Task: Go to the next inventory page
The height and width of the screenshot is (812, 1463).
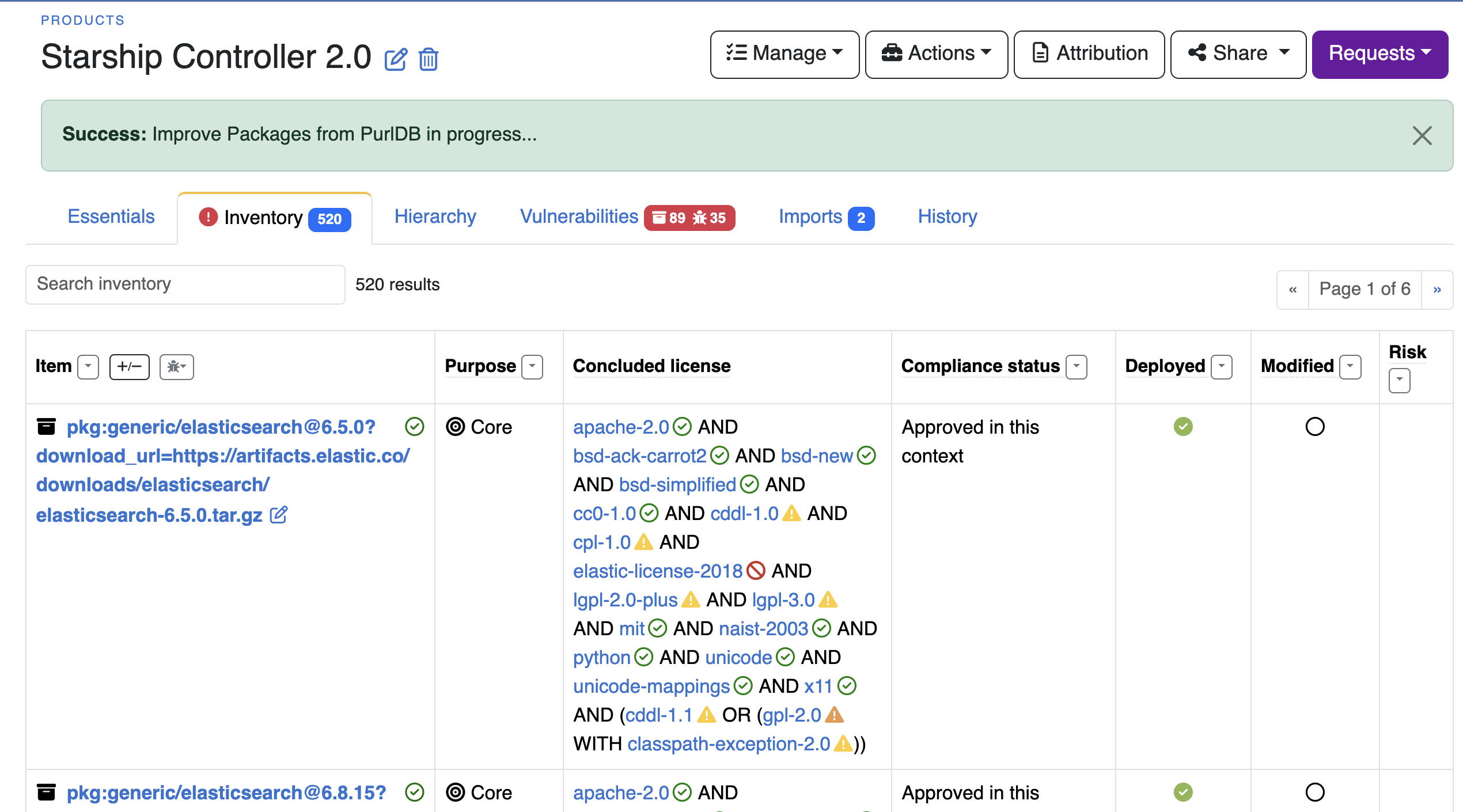Action: point(1437,290)
